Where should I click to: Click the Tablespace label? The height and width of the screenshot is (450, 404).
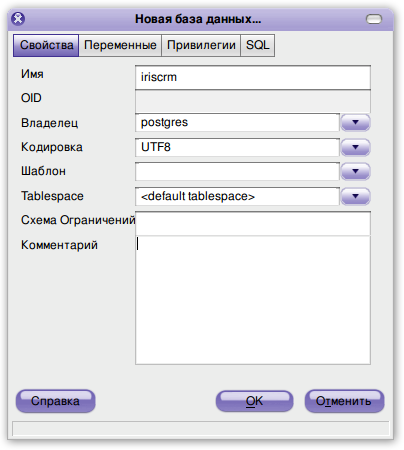point(52,196)
